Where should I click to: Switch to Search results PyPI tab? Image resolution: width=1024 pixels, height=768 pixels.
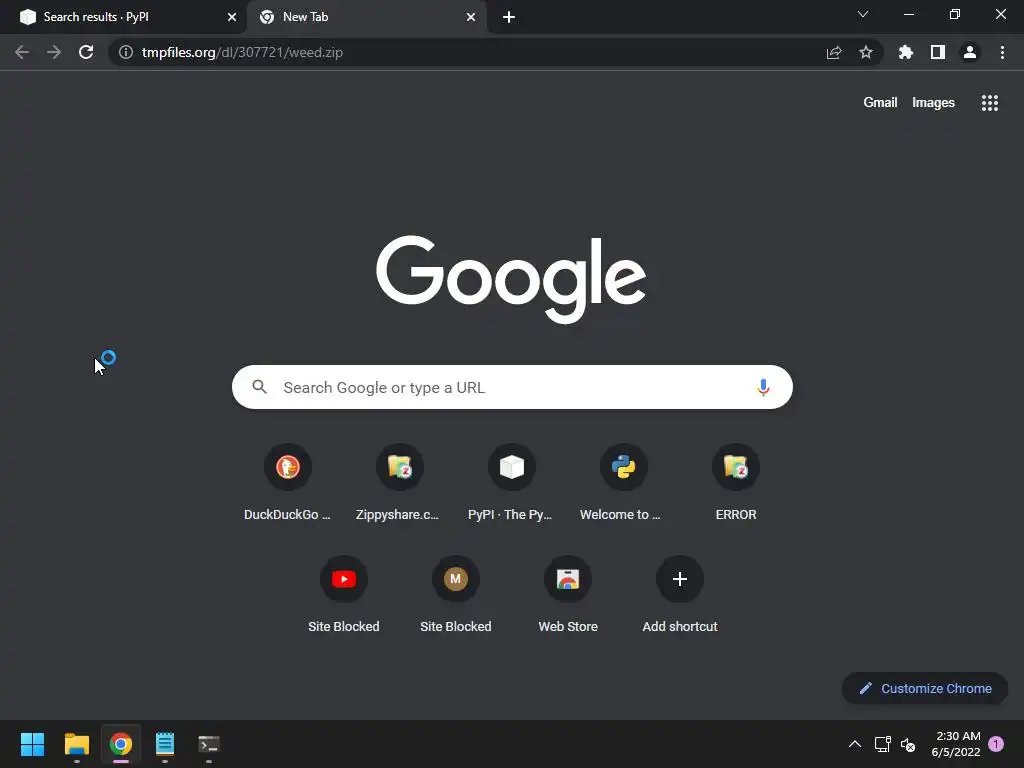123,17
